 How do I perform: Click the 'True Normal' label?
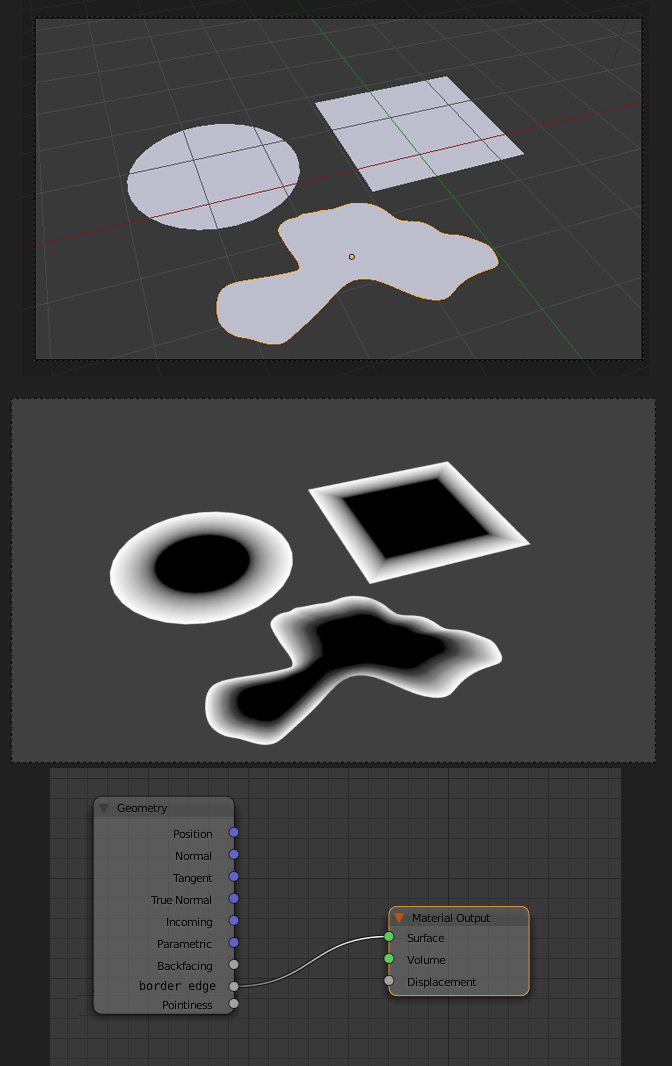(x=181, y=900)
